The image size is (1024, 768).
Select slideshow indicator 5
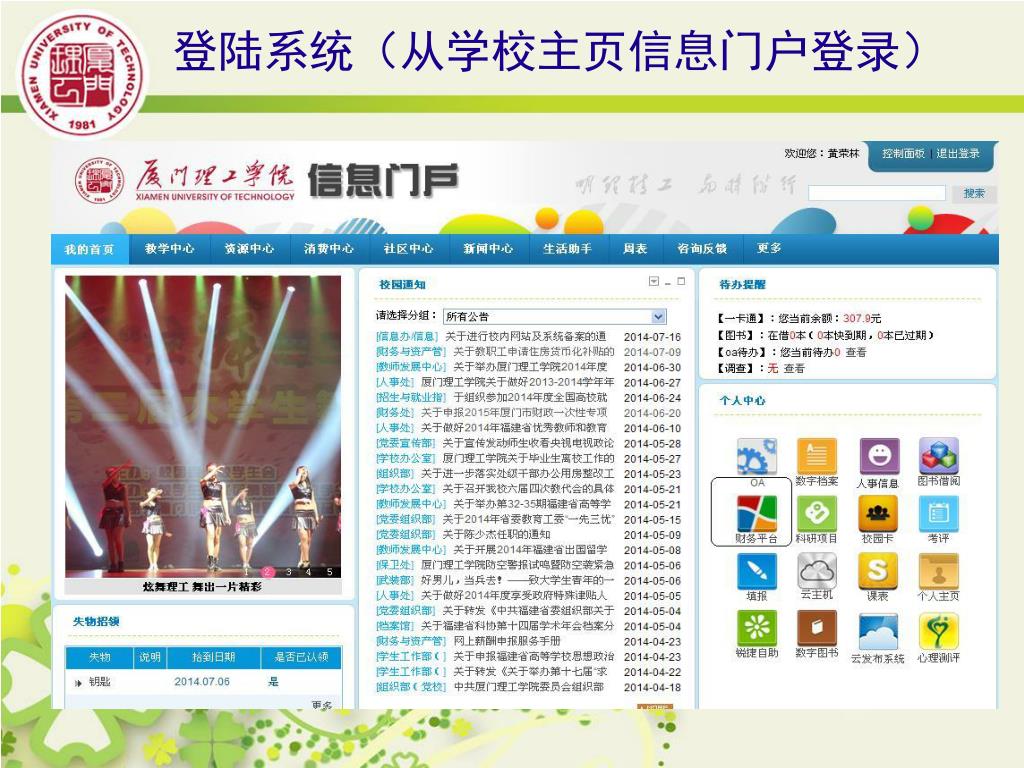point(329,571)
